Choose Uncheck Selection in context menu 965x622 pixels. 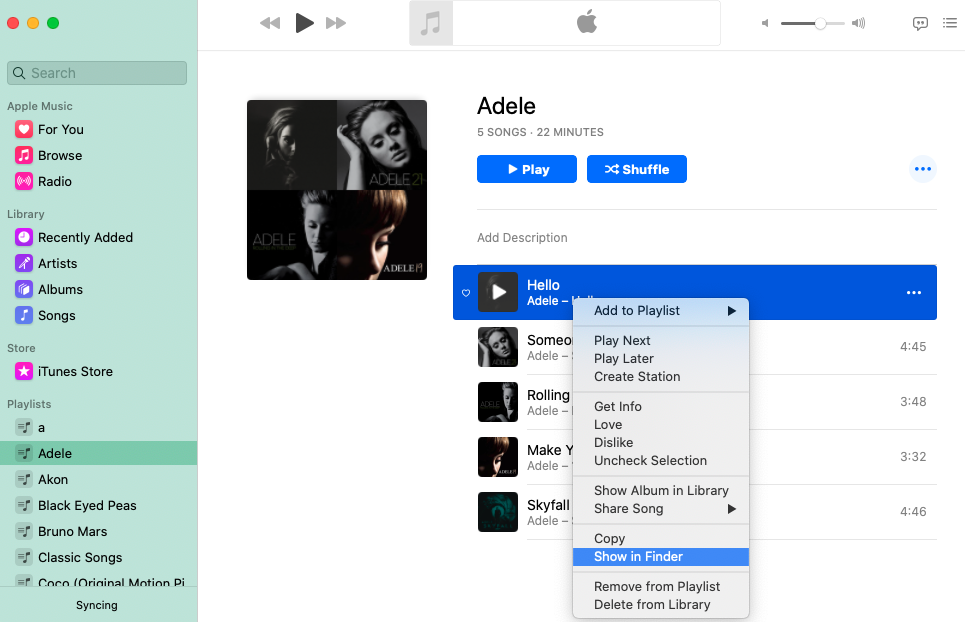650,460
